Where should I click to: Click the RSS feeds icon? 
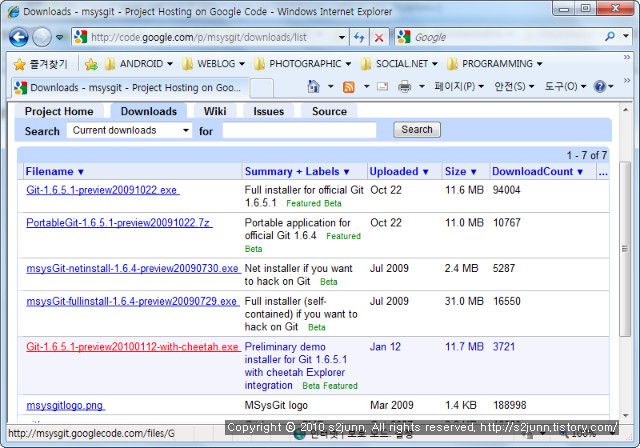pos(349,86)
